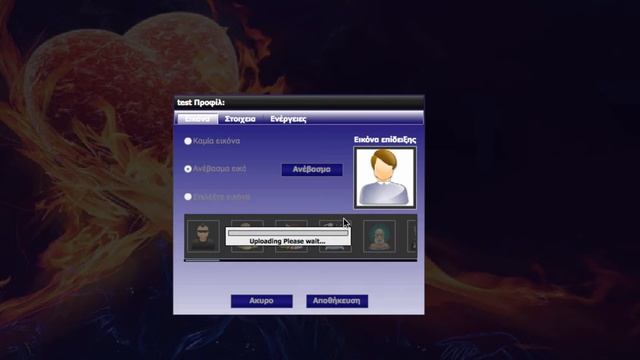Click the display picture preview avatar
Viewport: 640px width, 360px height.
pos(384,178)
